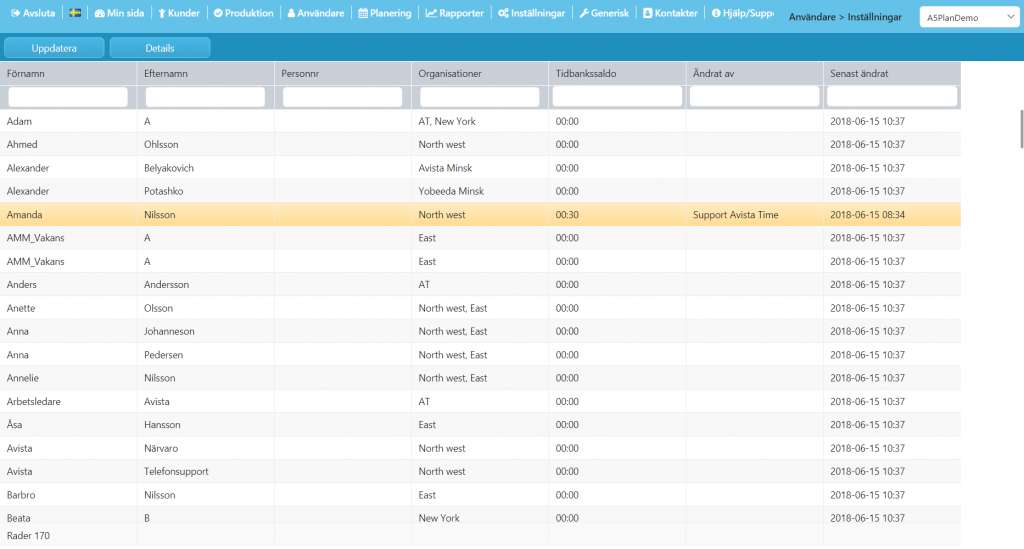Select the Ahmed row
1024x549 pixels.
[480, 144]
